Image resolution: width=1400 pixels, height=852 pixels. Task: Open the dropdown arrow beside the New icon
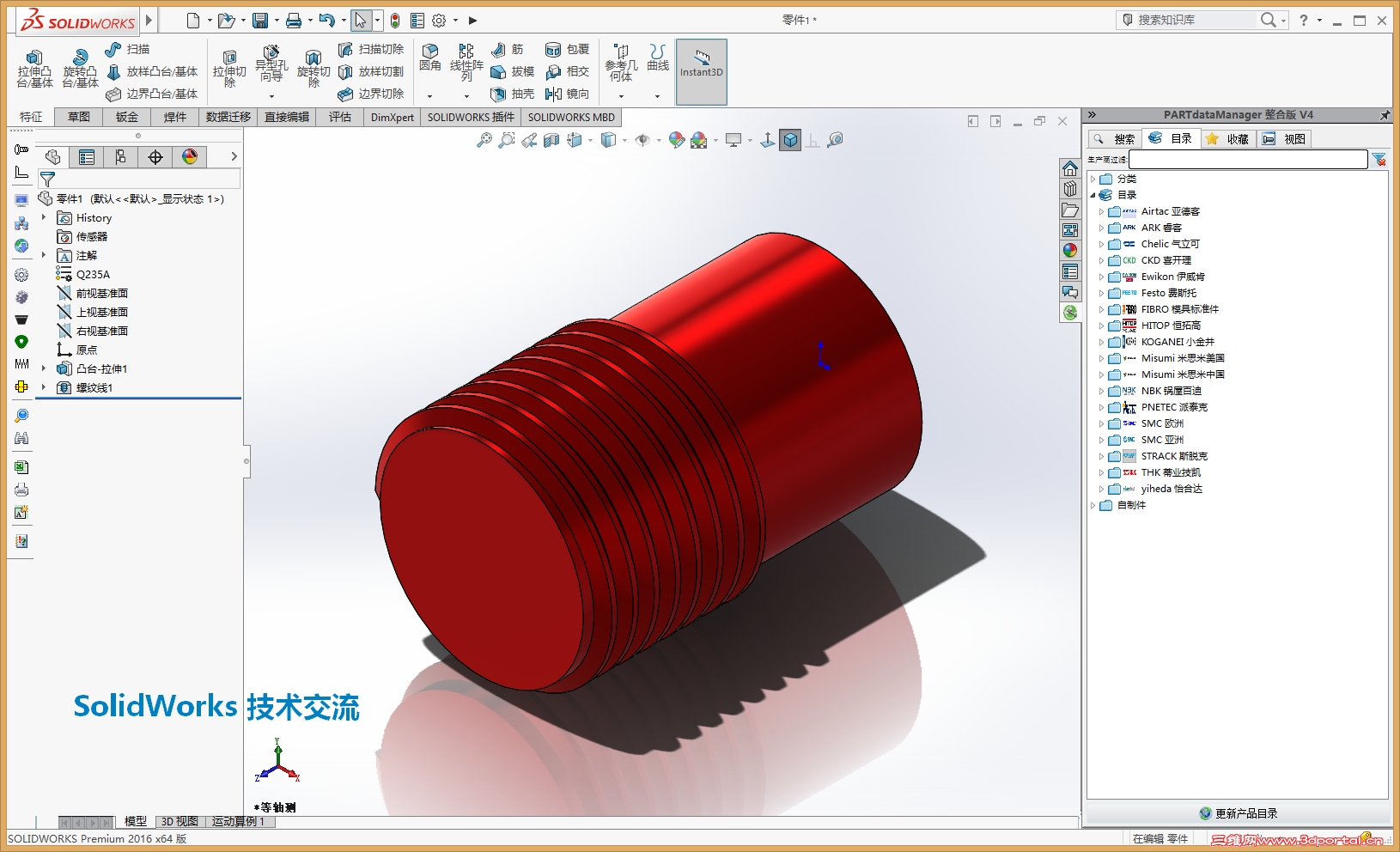click(x=209, y=21)
